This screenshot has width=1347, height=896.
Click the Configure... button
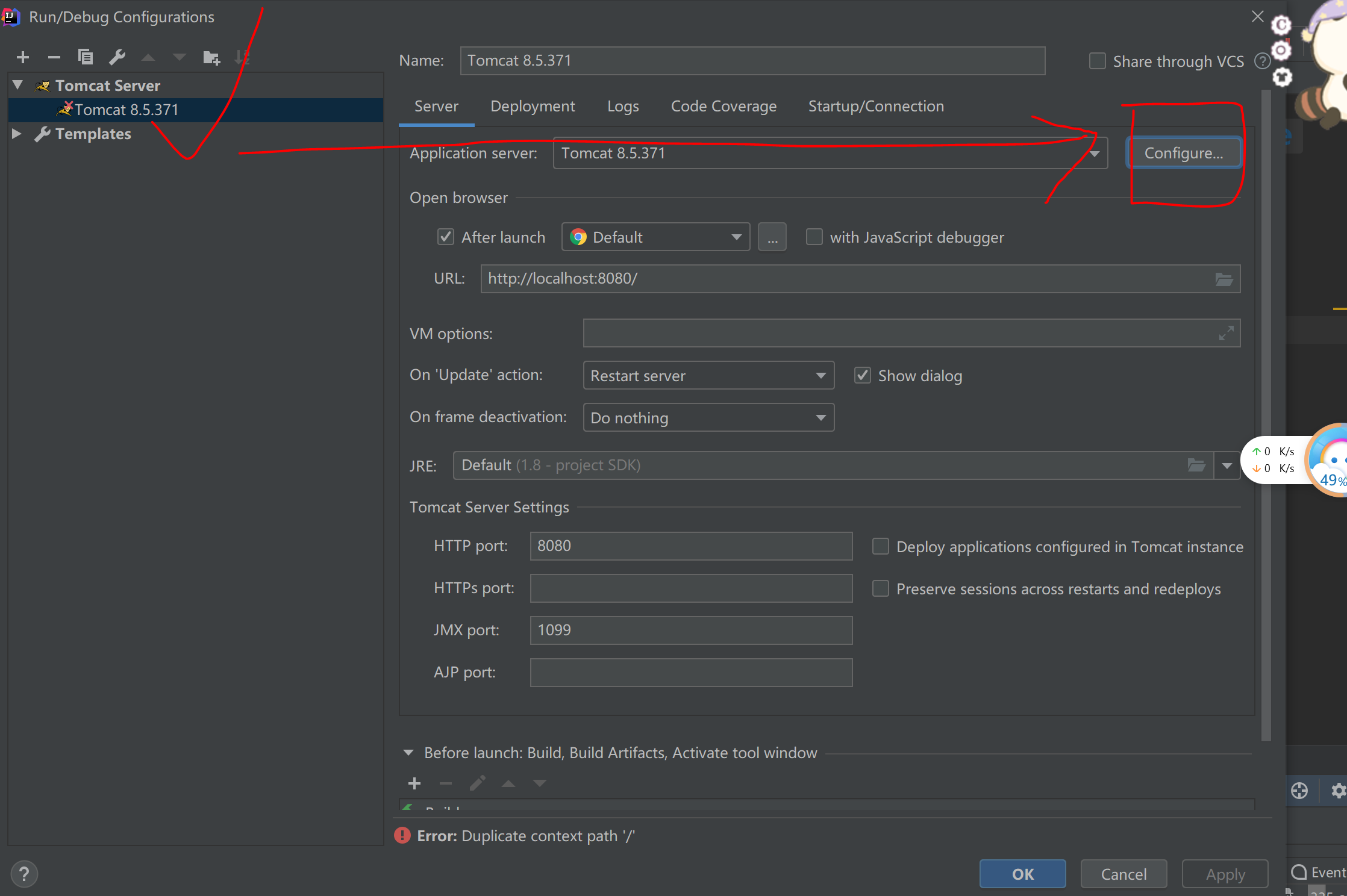[1183, 154]
